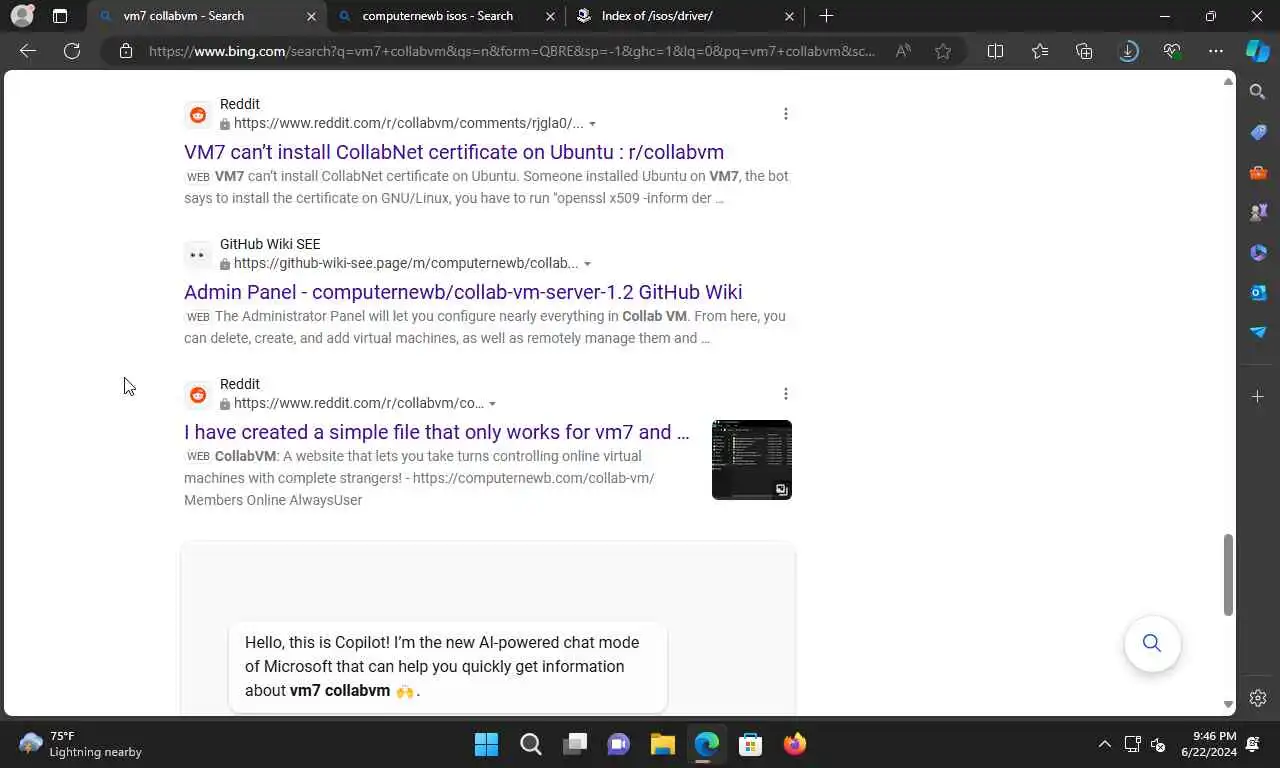Open Microsoft Store from taskbar
The width and height of the screenshot is (1280, 768).
751,744
